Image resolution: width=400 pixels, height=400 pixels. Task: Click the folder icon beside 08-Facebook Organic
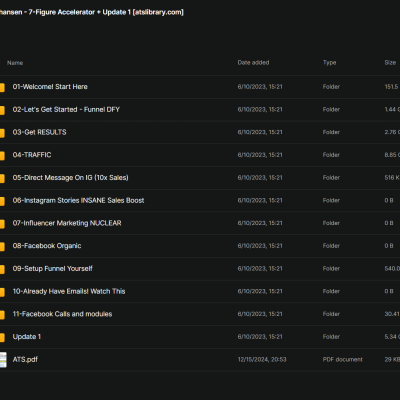2,246
